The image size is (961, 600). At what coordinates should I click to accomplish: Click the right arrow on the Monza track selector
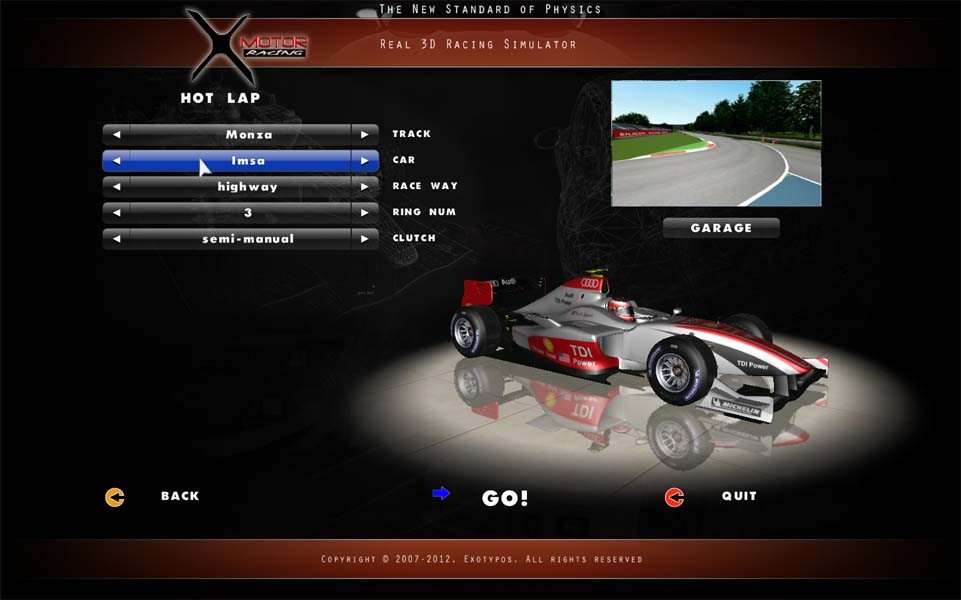[365, 134]
